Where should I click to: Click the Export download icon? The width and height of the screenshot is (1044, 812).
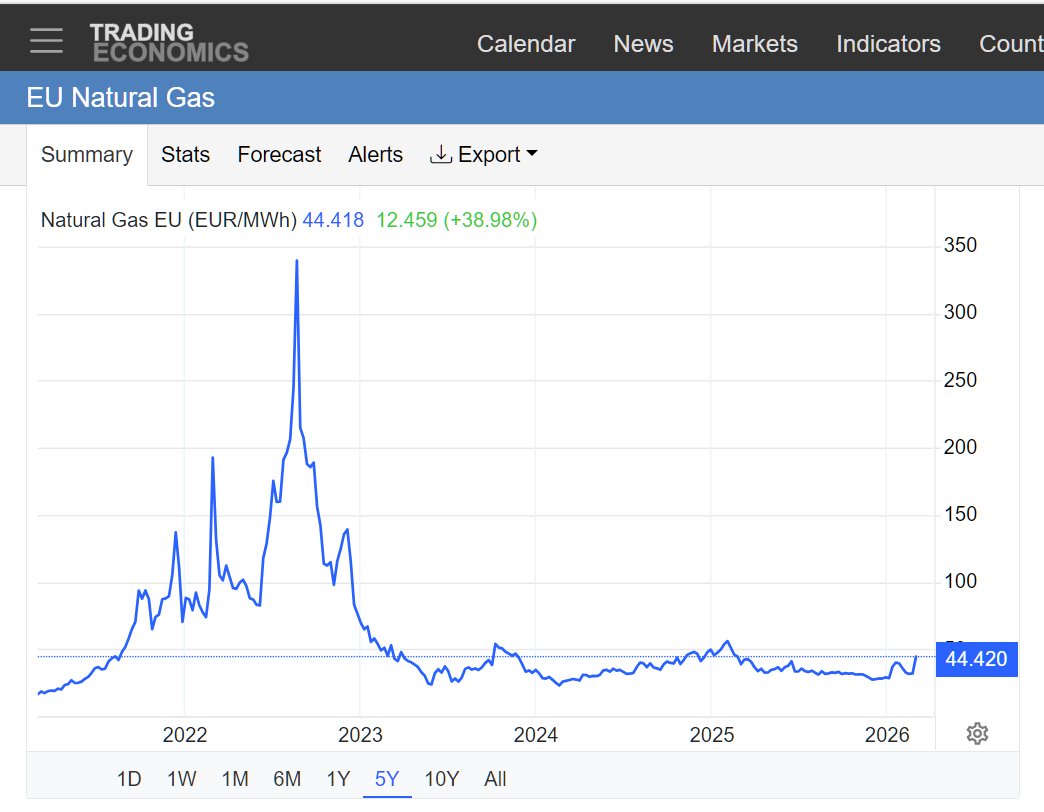[x=440, y=154]
